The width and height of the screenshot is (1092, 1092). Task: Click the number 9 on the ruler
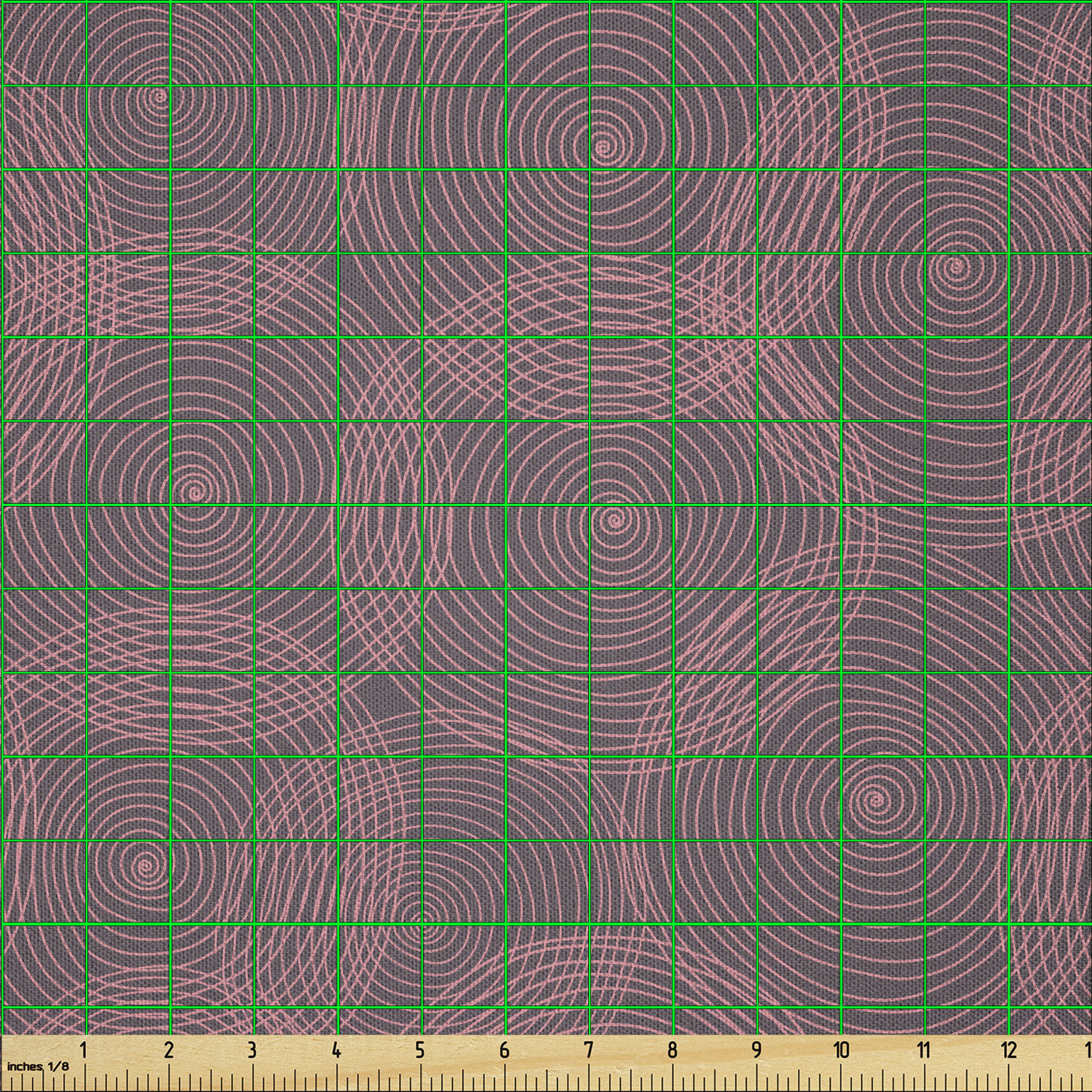[x=756, y=1050]
